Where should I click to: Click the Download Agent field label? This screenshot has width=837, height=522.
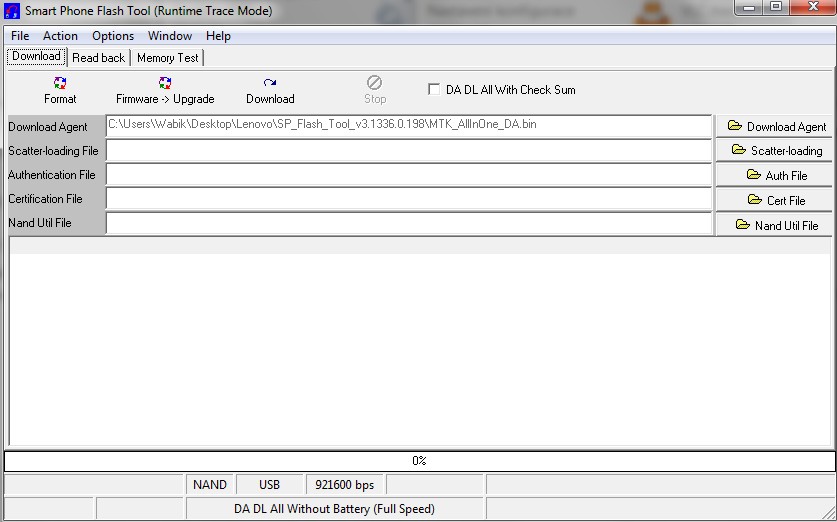[48, 127]
